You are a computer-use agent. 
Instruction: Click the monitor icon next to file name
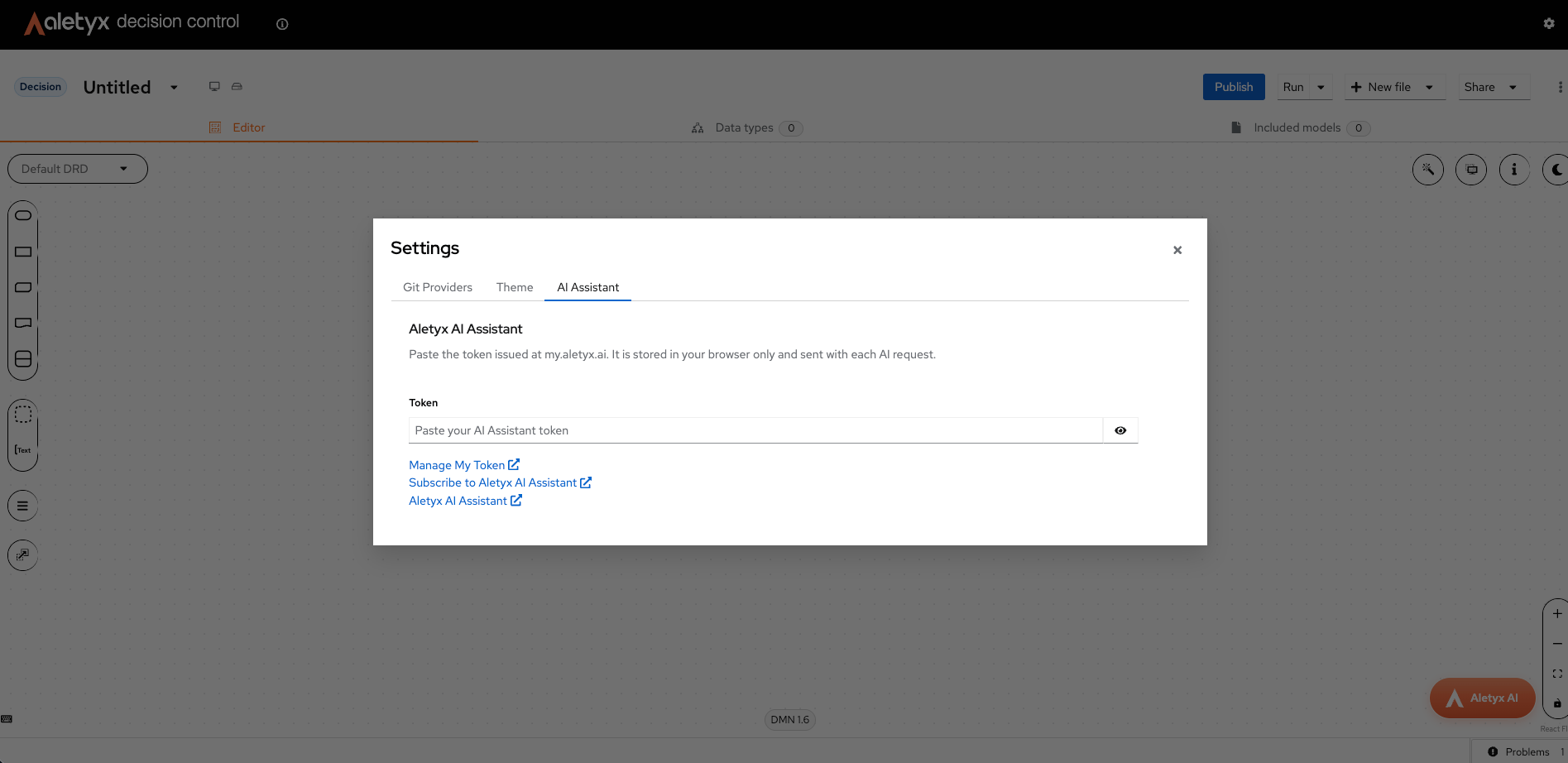[214, 86]
